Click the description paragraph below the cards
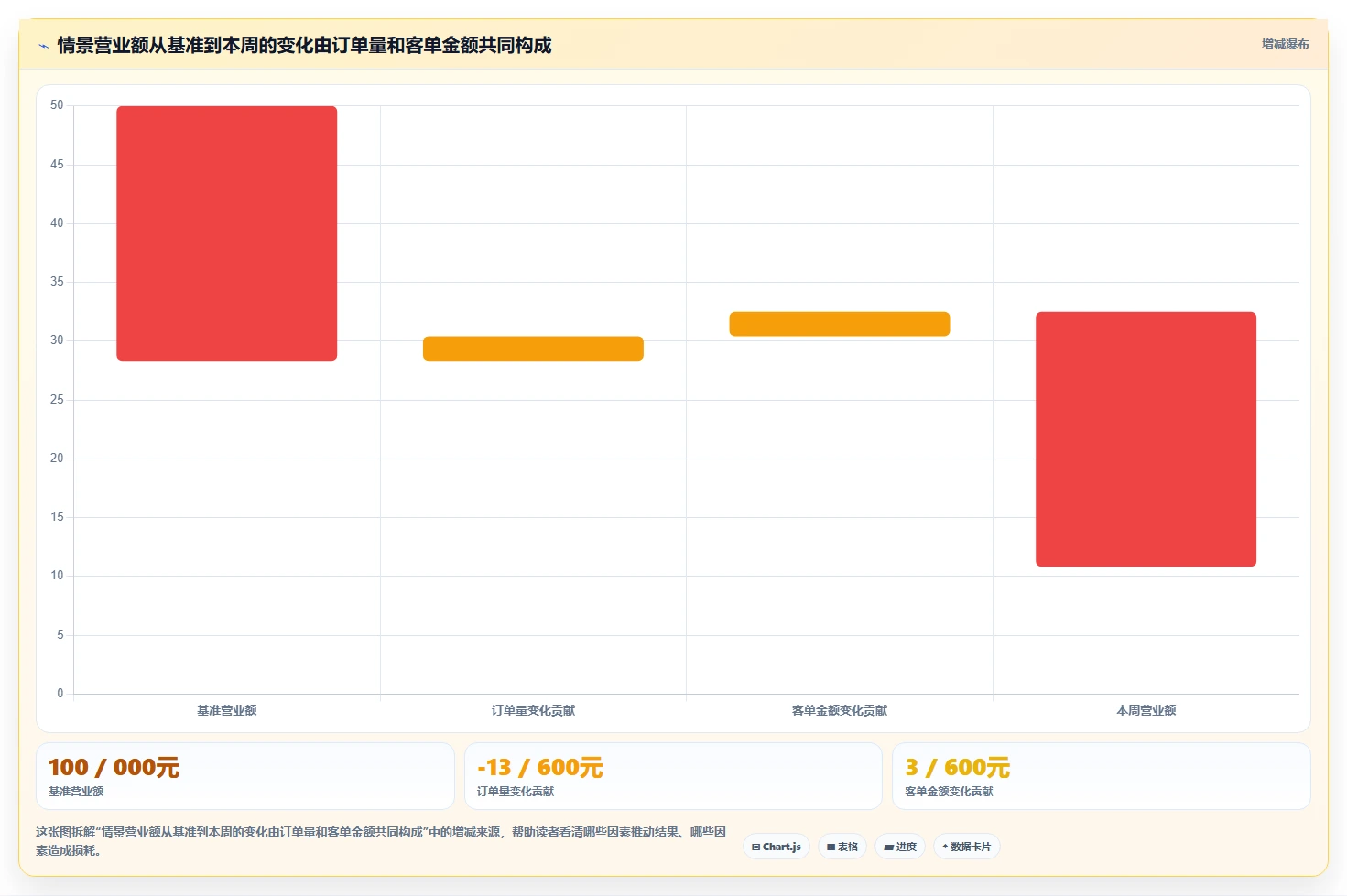Viewport: 1347px width, 896px height. pyautogui.click(x=381, y=841)
